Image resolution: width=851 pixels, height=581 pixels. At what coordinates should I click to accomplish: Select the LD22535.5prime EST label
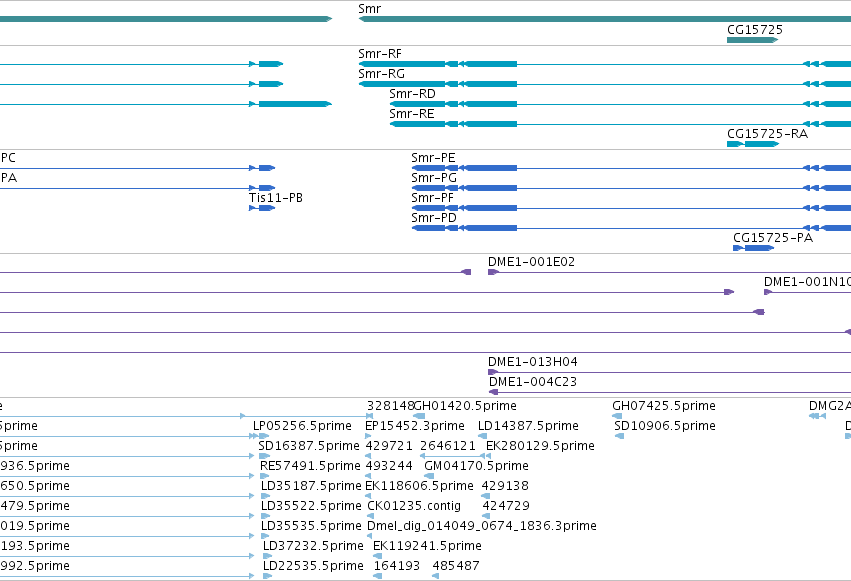tap(313, 566)
